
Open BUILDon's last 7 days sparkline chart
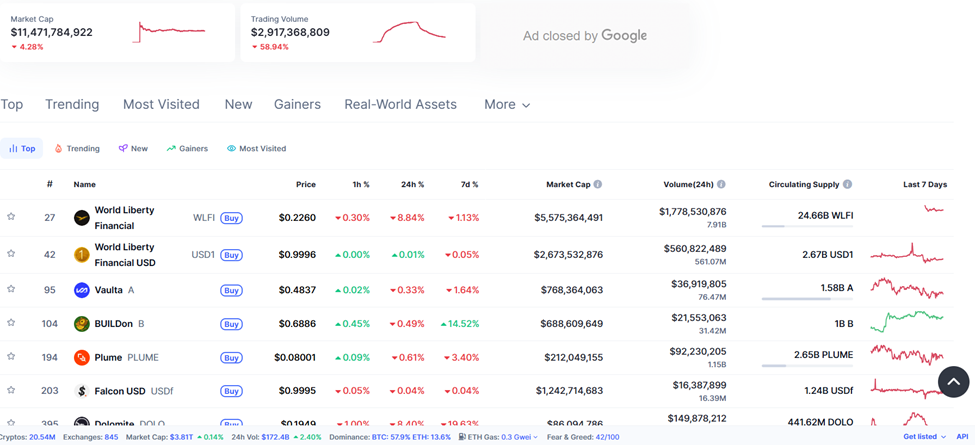tap(906, 323)
